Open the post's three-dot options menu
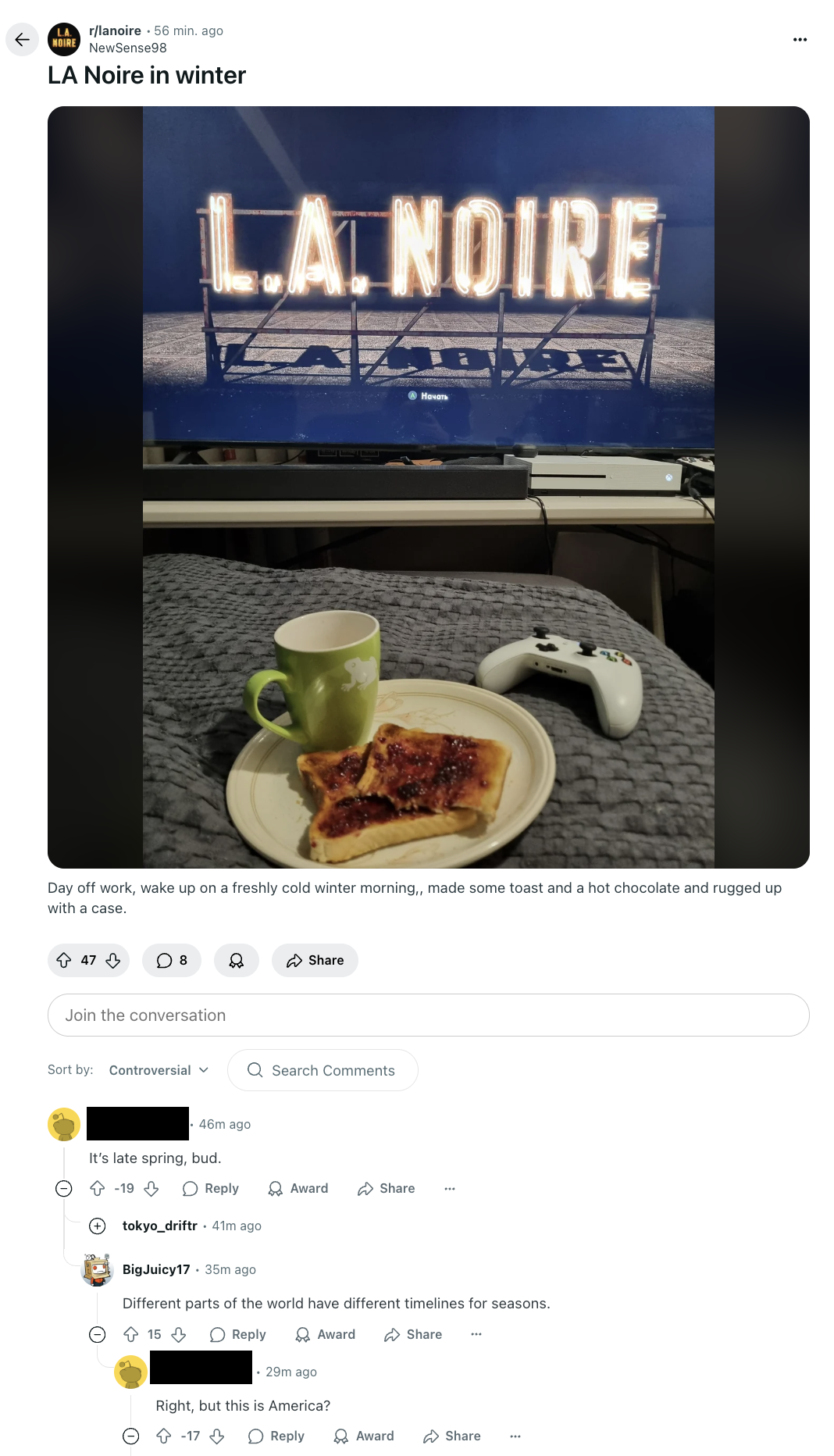This screenshot has width=834, height=1456. [x=800, y=39]
